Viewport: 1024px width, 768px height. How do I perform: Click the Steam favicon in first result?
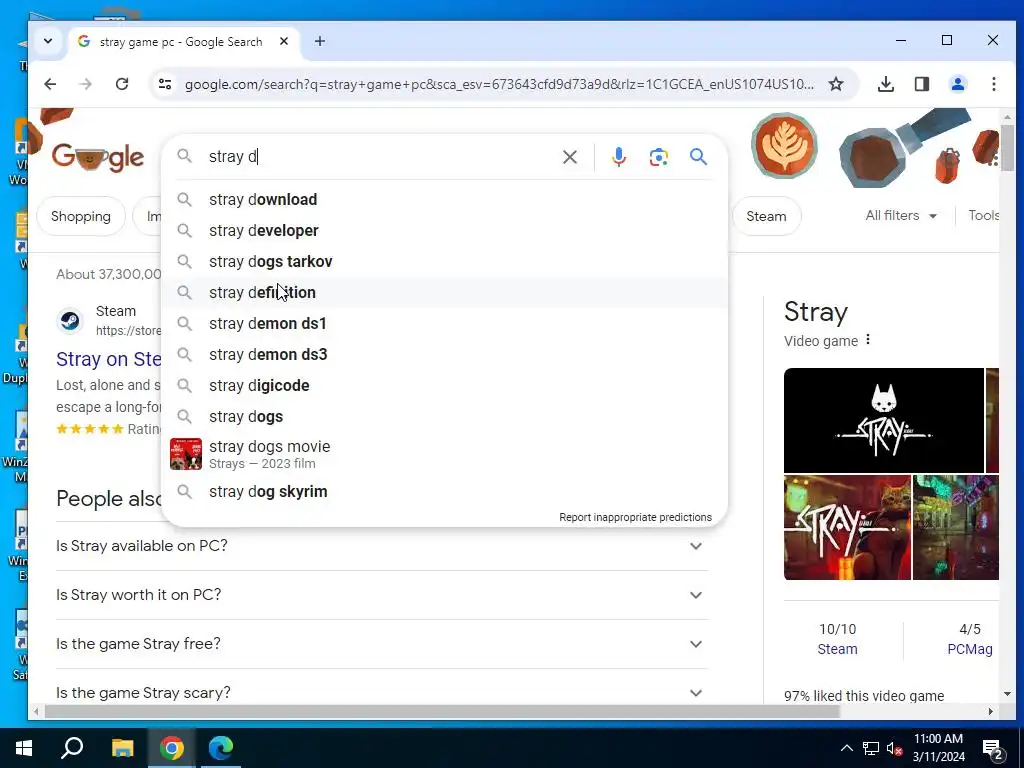70,320
